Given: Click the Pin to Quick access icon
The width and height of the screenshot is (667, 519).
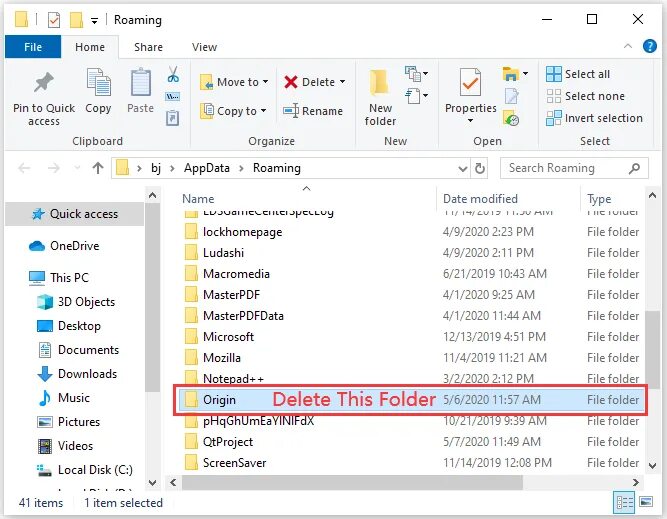Looking at the screenshot, I should 44,83.
